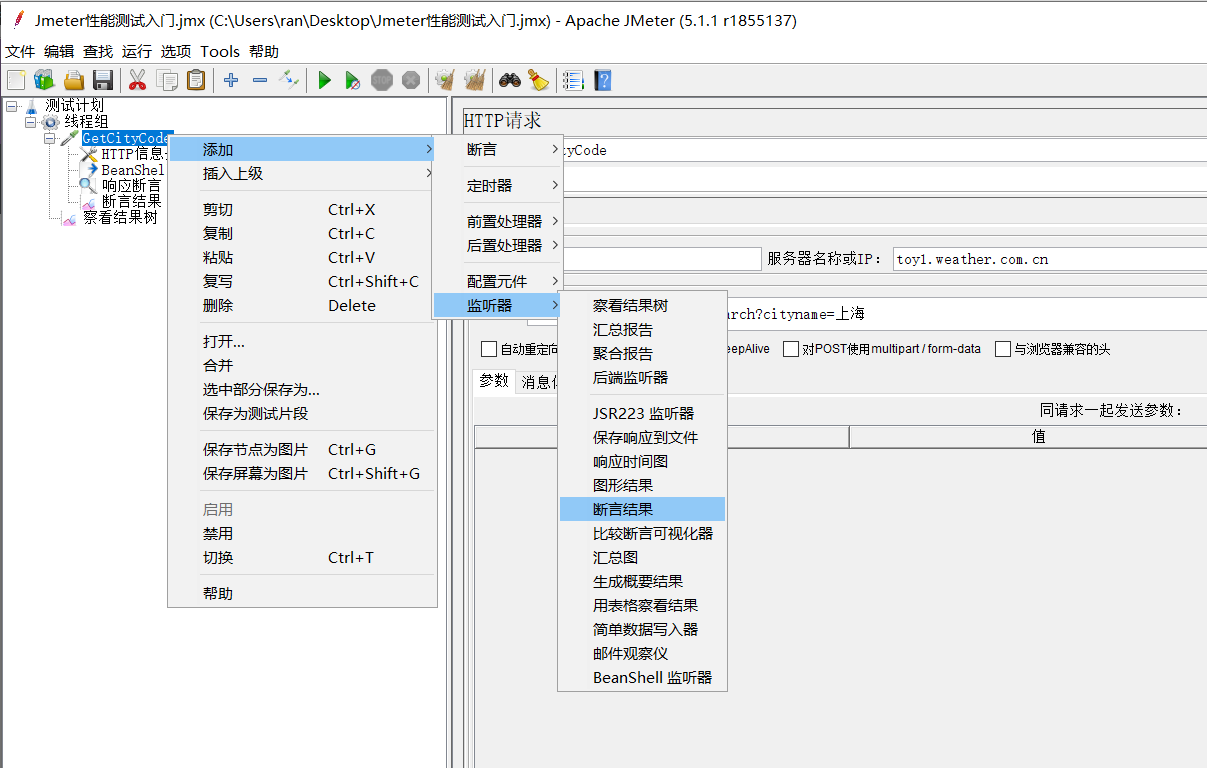Open the 查找 menu

pos(98,52)
